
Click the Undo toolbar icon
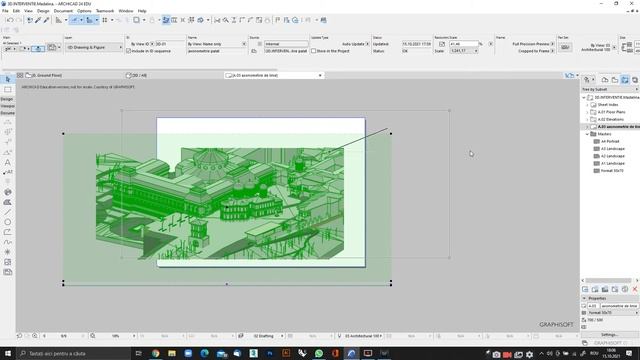[x=10, y=20]
